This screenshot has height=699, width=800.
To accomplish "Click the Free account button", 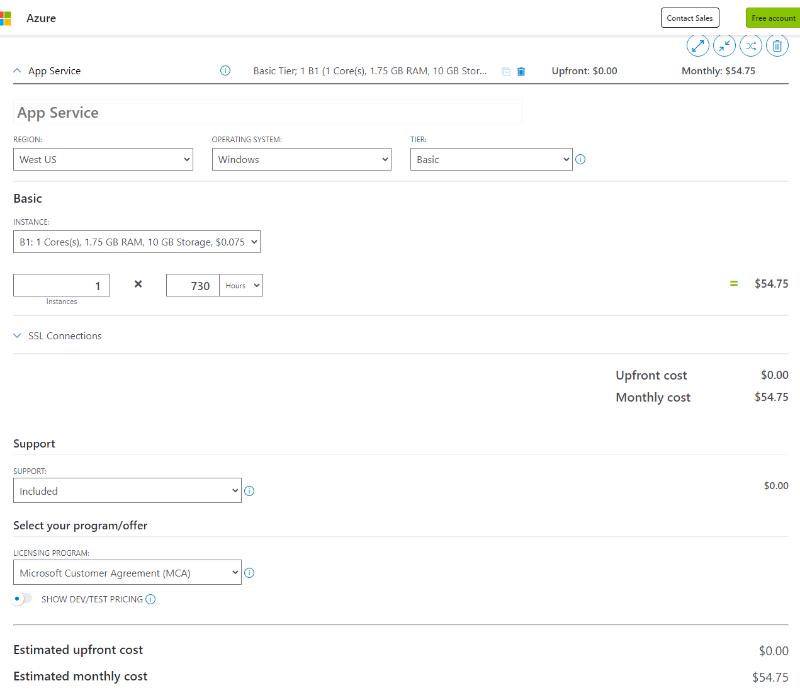I will pos(773,18).
